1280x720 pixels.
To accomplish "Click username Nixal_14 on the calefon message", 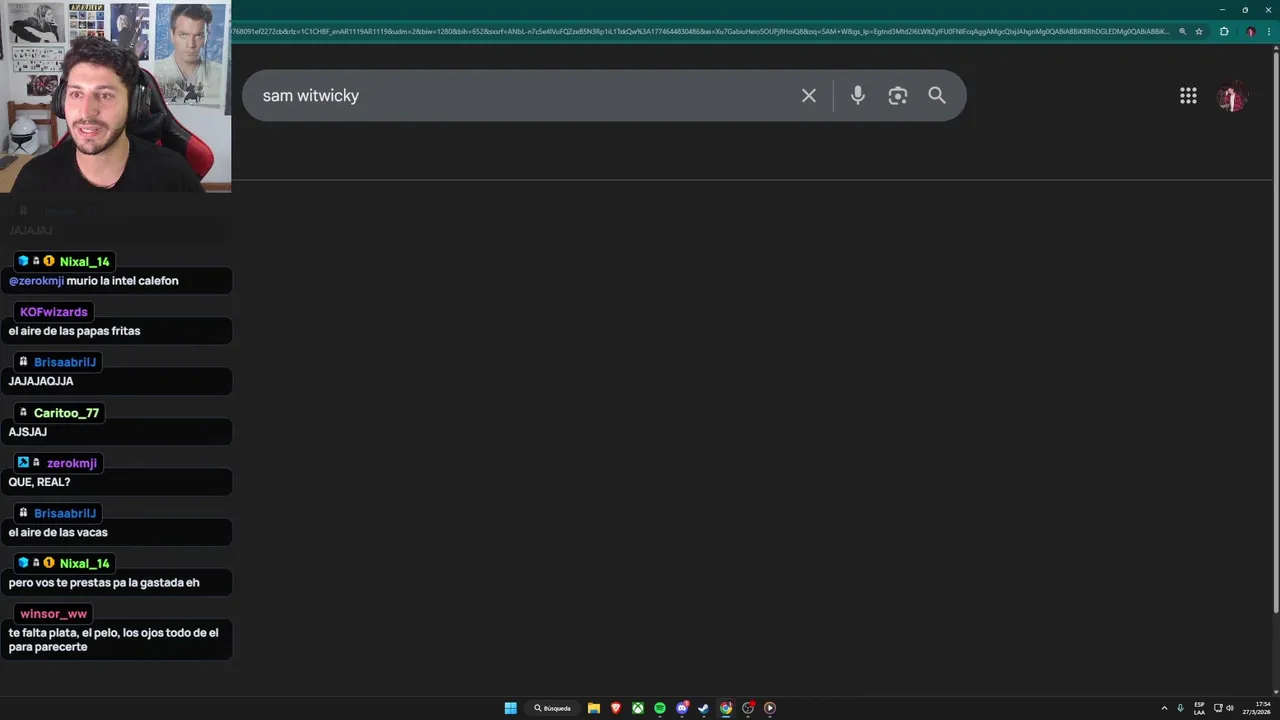I will [x=84, y=262].
